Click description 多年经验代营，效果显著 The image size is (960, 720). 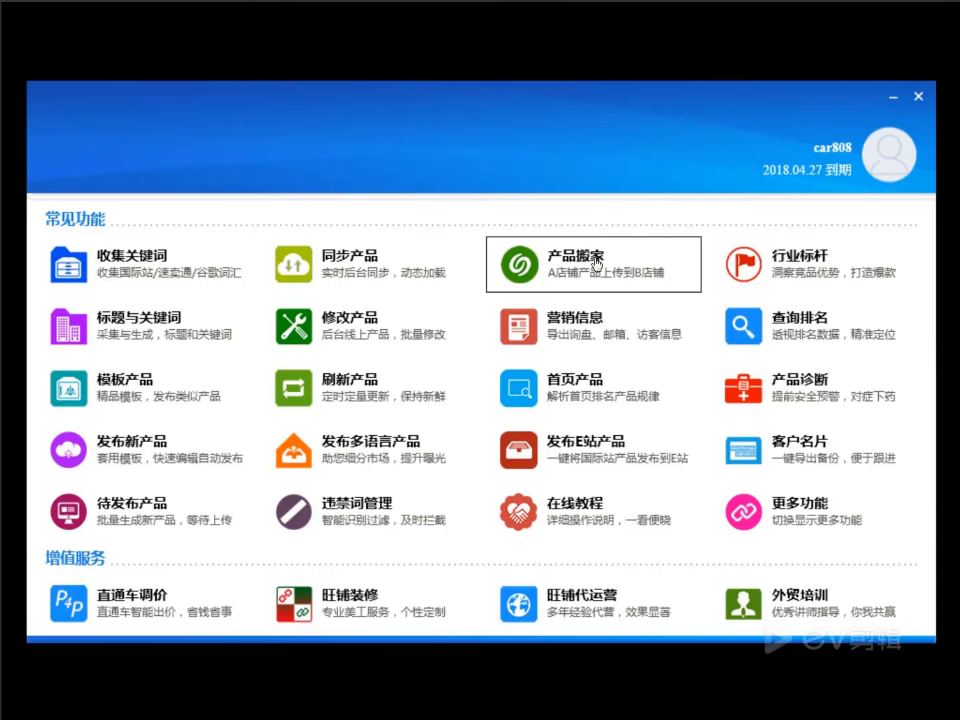click(x=609, y=612)
